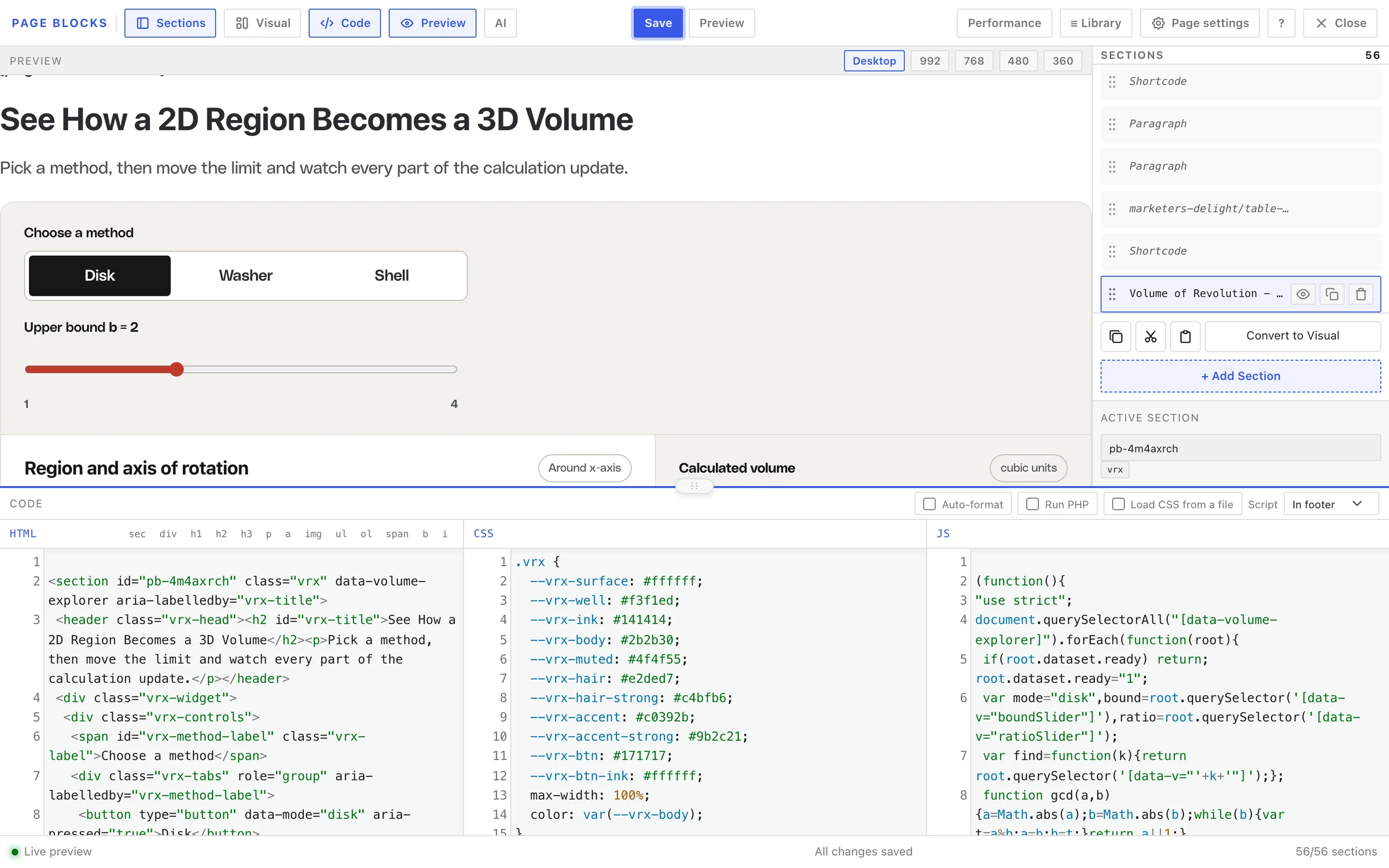Click the paste clipboard icon button
Screen dimensions: 1389x868
tap(1185, 336)
